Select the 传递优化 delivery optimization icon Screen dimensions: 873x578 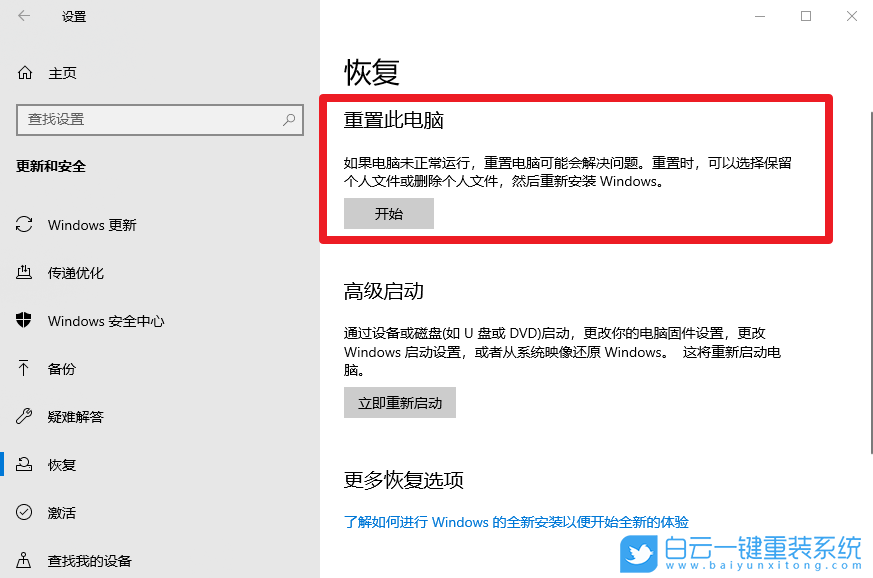[22, 272]
